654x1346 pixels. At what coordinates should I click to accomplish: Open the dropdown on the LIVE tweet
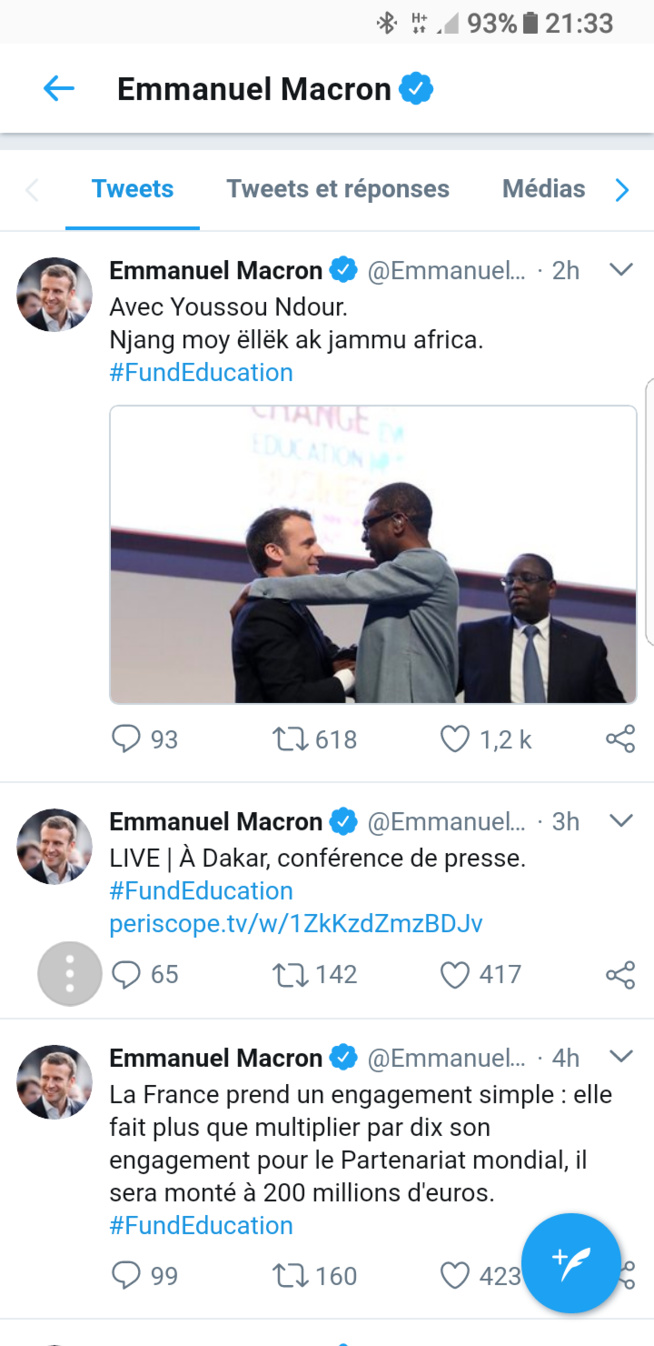(621, 820)
